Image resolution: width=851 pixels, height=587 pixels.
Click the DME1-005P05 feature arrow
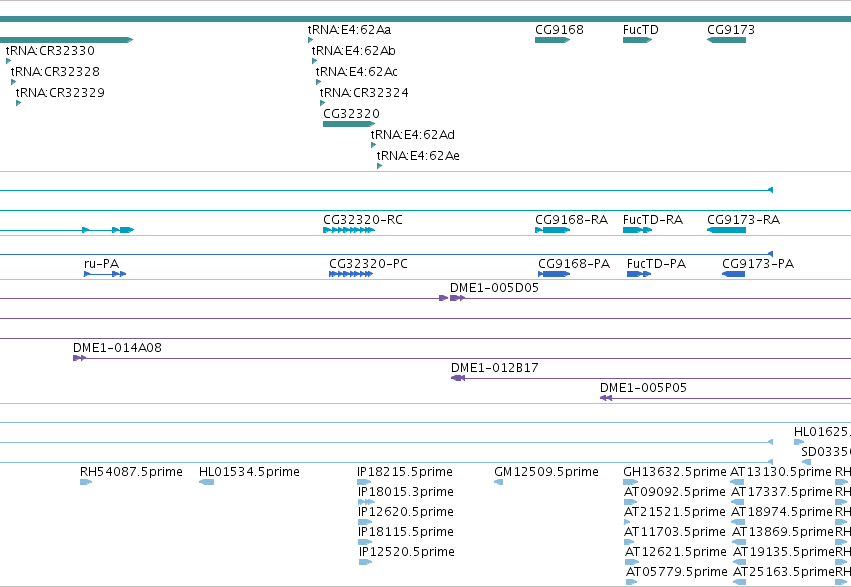[606, 398]
